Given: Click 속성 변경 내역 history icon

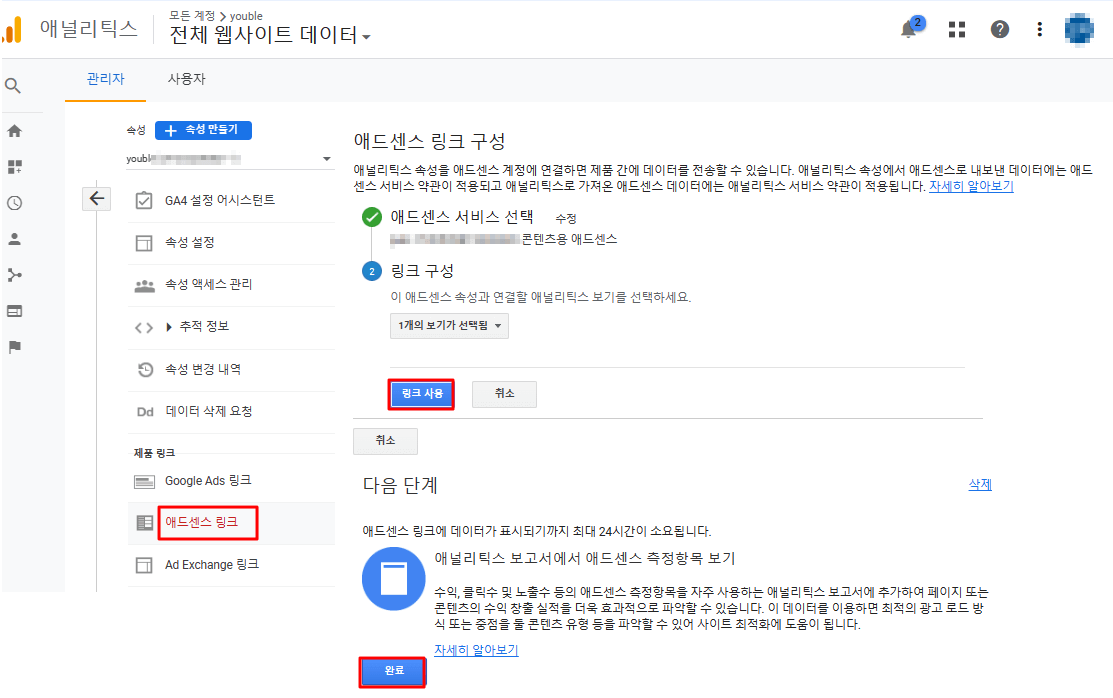Looking at the screenshot, I should tap(145, 369).
